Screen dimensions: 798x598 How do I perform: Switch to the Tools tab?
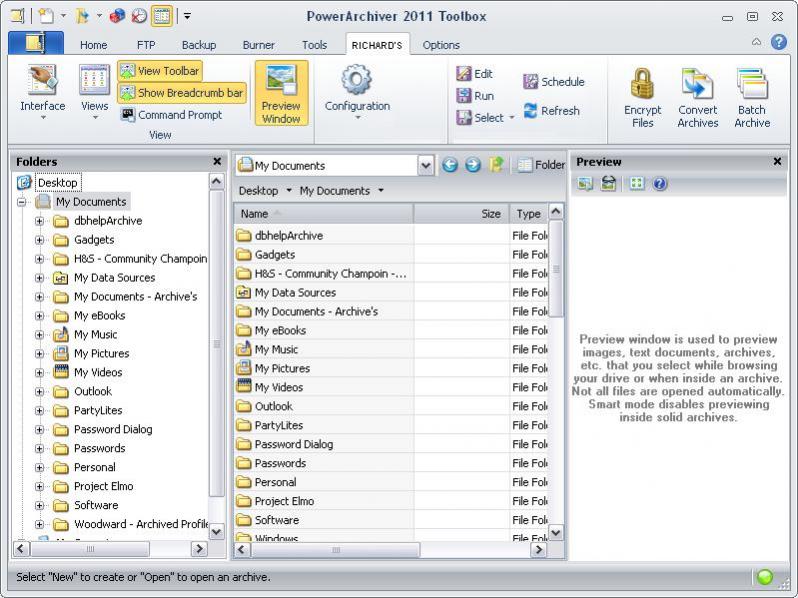click(315, 45)
